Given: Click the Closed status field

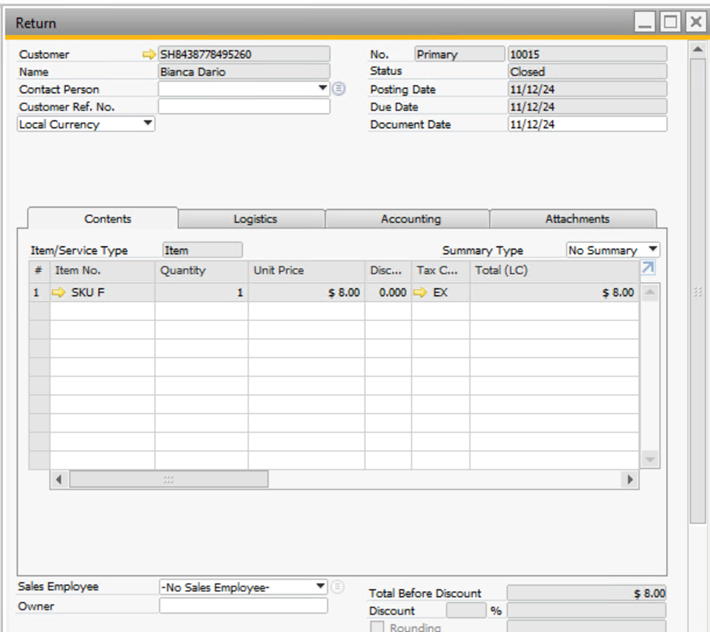Looking at the screenshot, I should (587, 72).
